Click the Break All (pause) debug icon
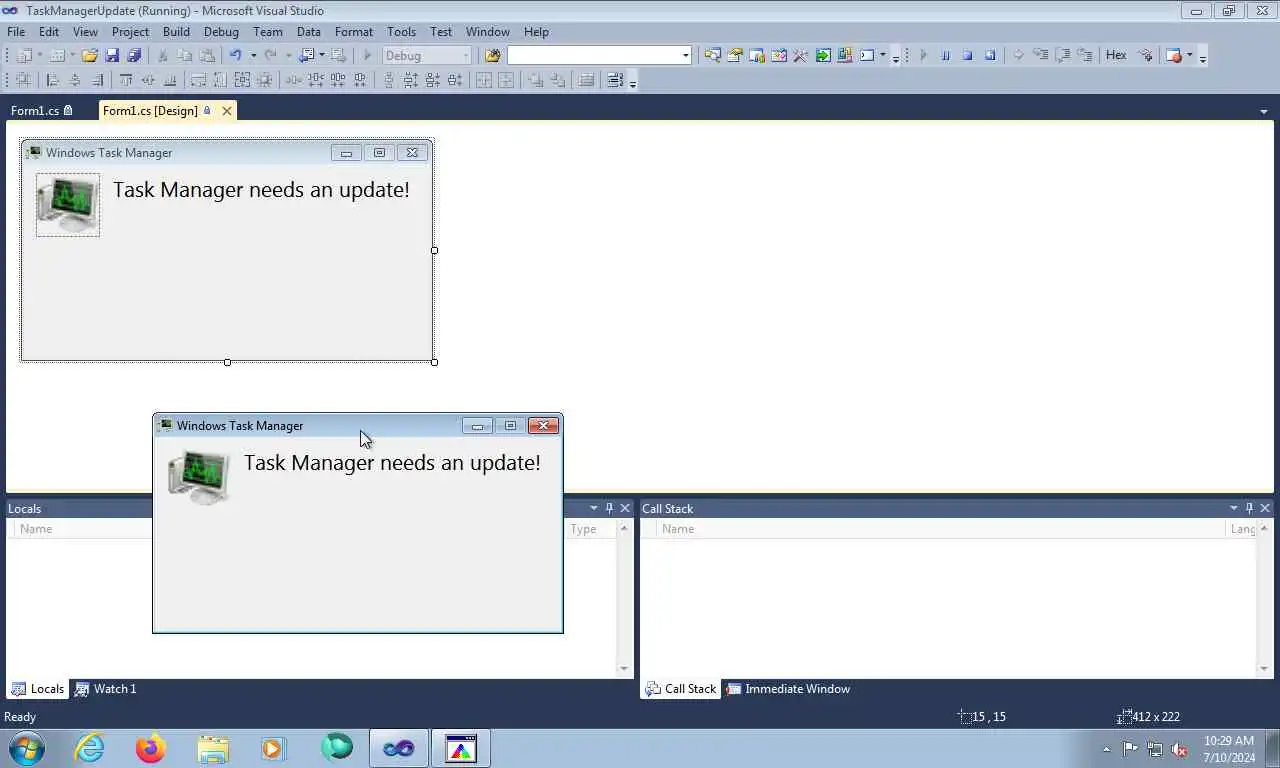This screenshot has width=1280, height=768. pyautogui.click(x=945, y=56)
